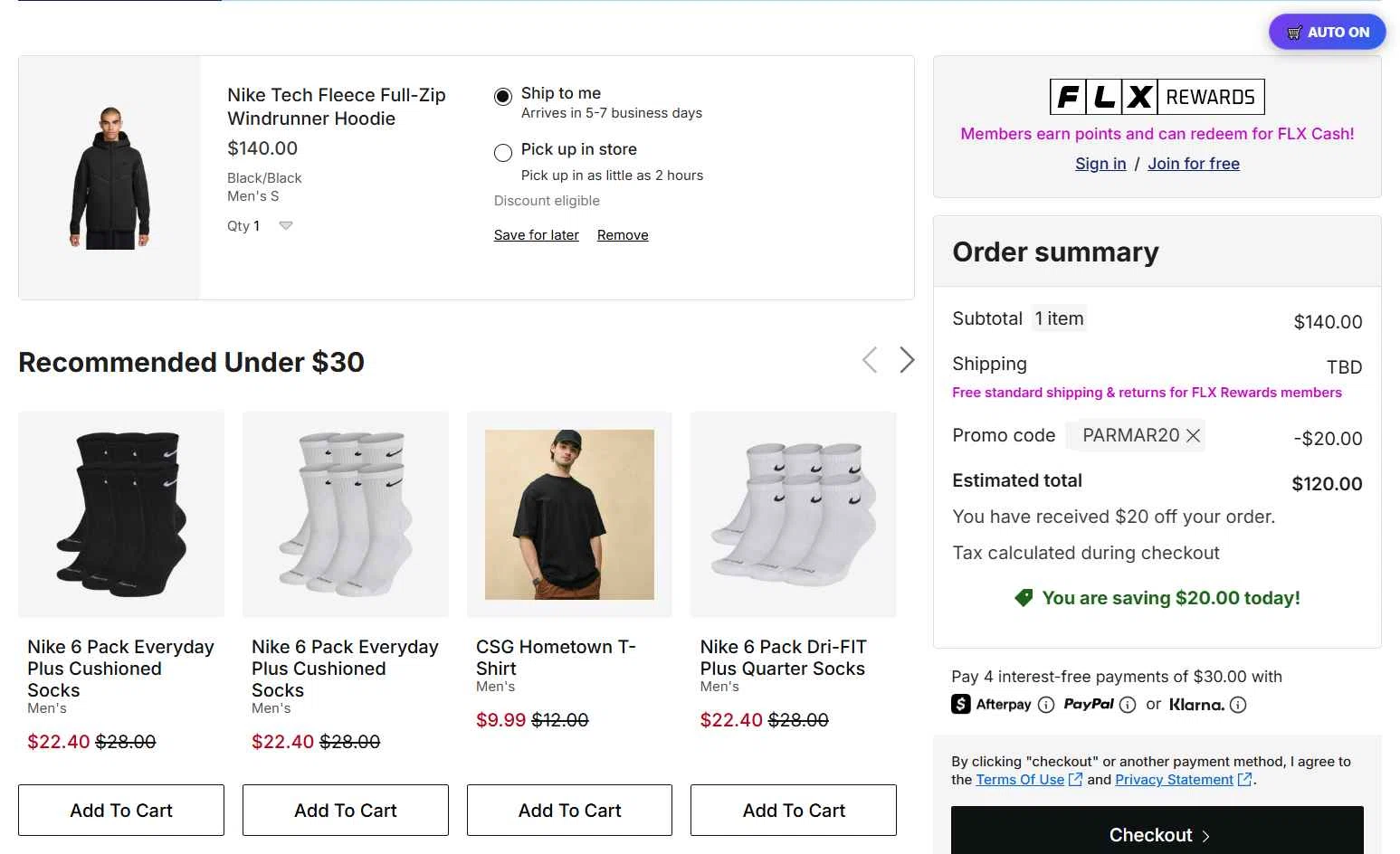Add CSG Hometown T-Shirt to cart
This screenshot has height=854, width=1400.
click(569, 811)
